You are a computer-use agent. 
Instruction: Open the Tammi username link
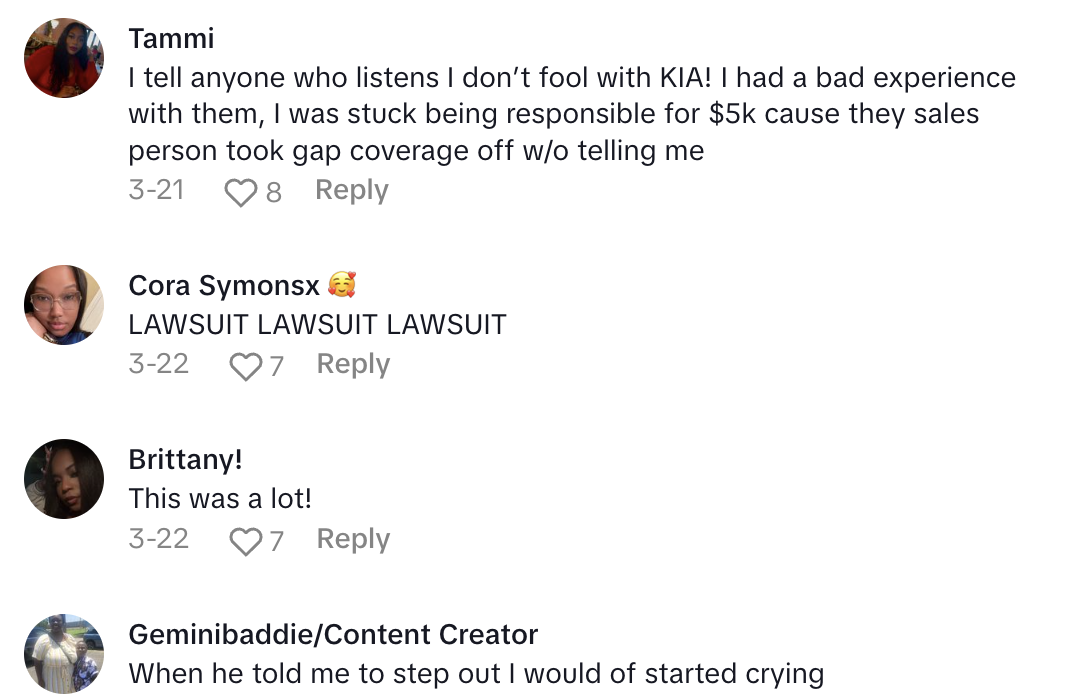click(171, 39)
